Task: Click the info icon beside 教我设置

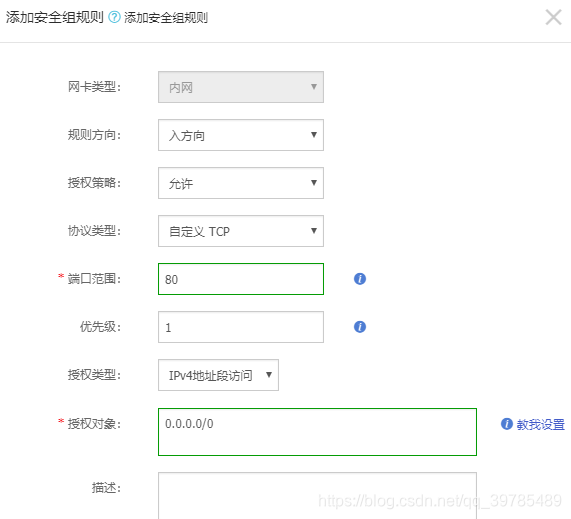Action: [507, 424]
